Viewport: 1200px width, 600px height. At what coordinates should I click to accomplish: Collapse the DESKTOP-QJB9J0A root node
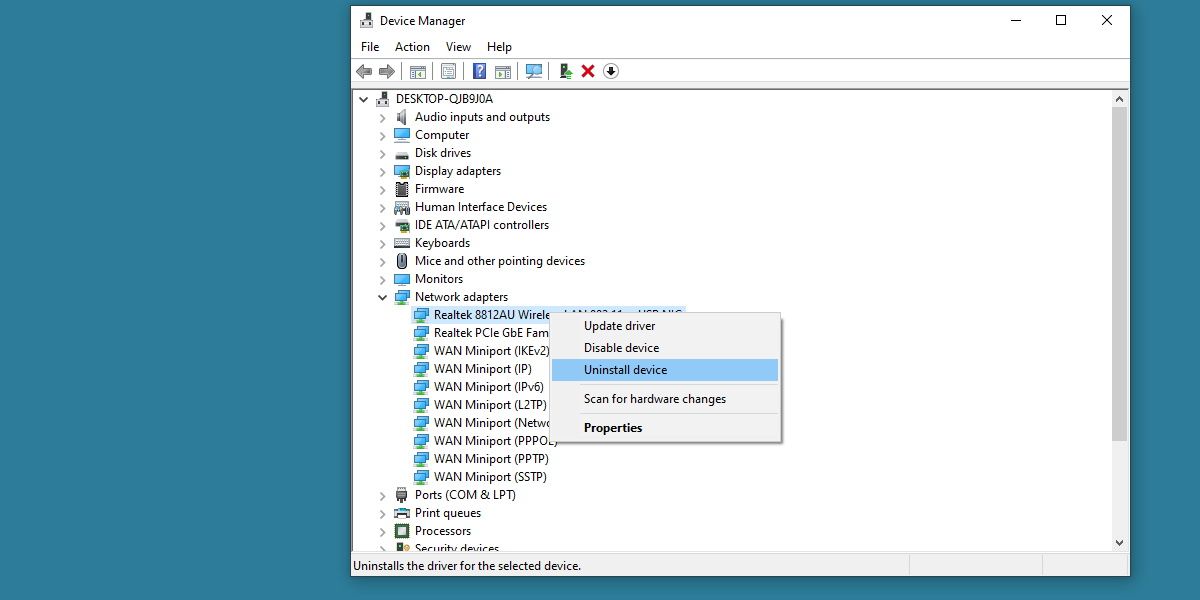coord(363,99)
